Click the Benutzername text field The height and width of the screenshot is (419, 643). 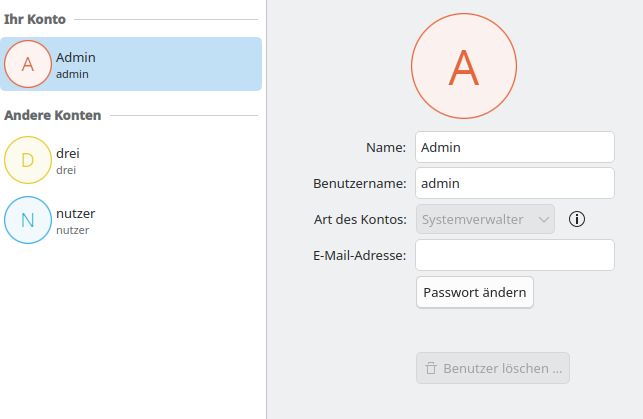(514, 183)
